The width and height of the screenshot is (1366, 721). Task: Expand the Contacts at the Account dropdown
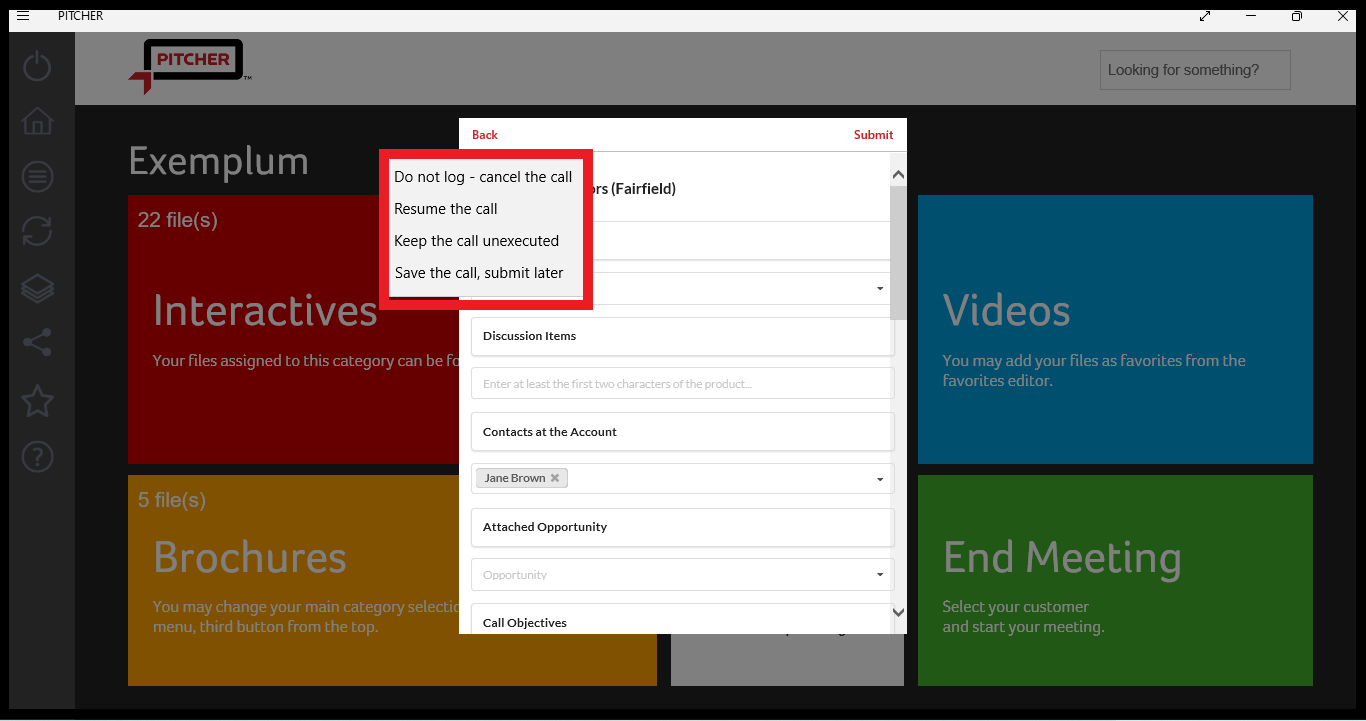pyautogui.click(x=879, y=479)
